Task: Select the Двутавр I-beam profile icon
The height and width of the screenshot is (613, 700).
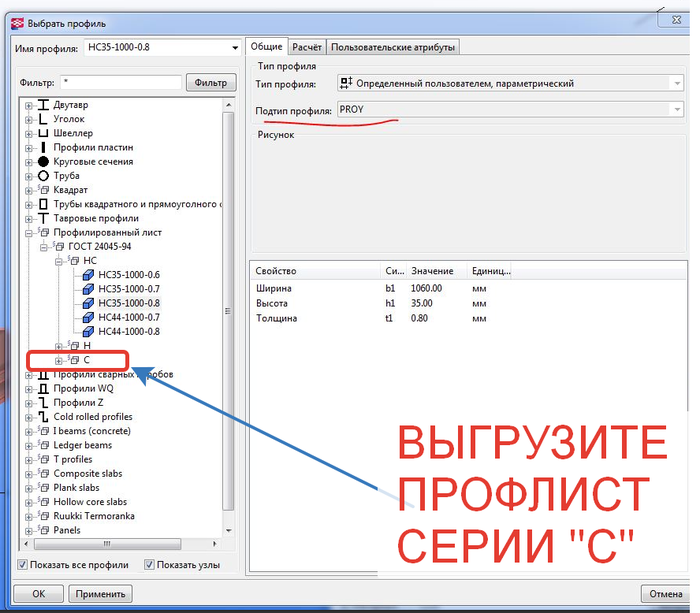Action: point(43,105)
